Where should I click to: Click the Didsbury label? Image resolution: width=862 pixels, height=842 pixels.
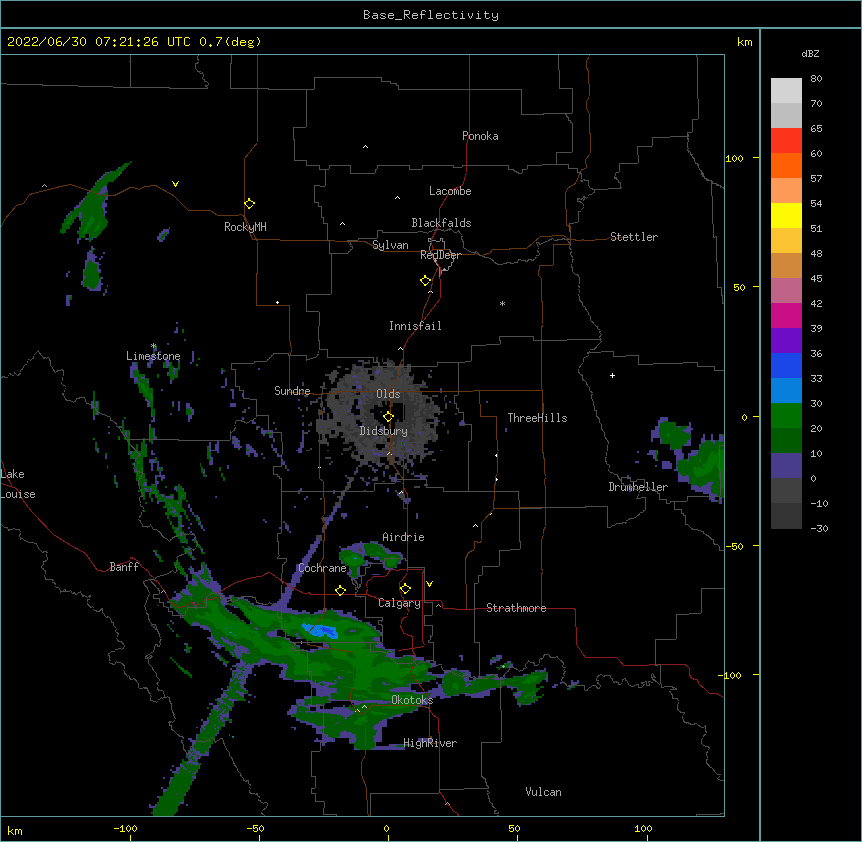(x=383, y=431)
